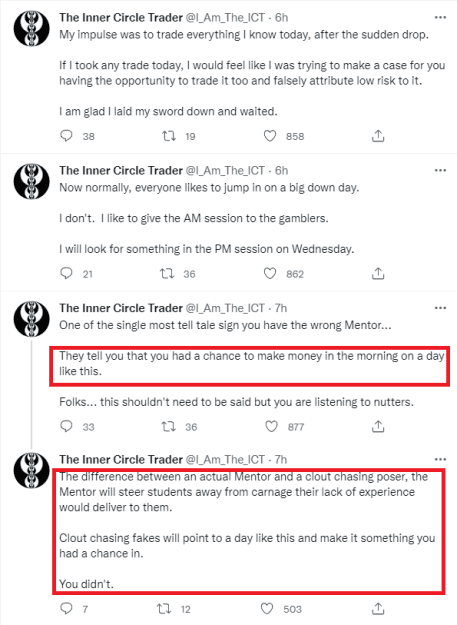457x625 pixels.
Task: Open more options on wrong Mentor tweet
Action: pos(440,308)
